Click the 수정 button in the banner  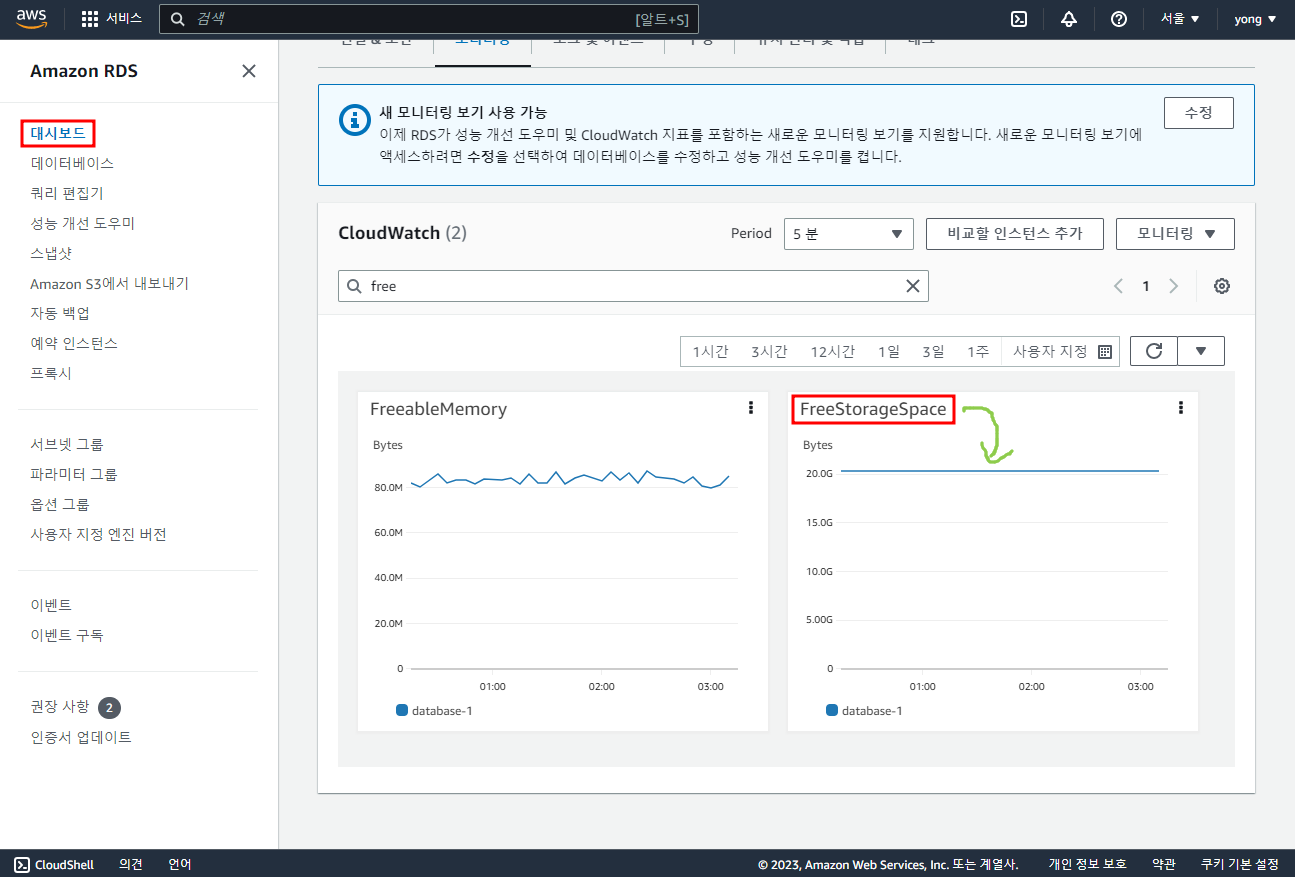(1199, 113)
